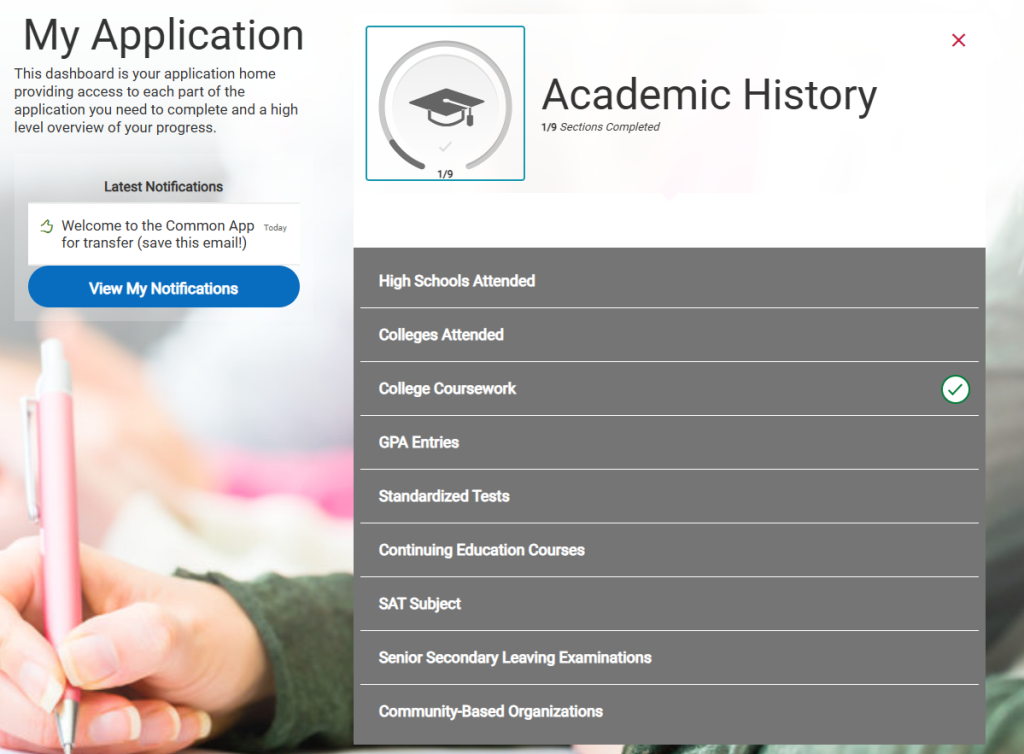Click the "1/9 Sections Completed" text

pyautogui.click(x=600, y=127)
